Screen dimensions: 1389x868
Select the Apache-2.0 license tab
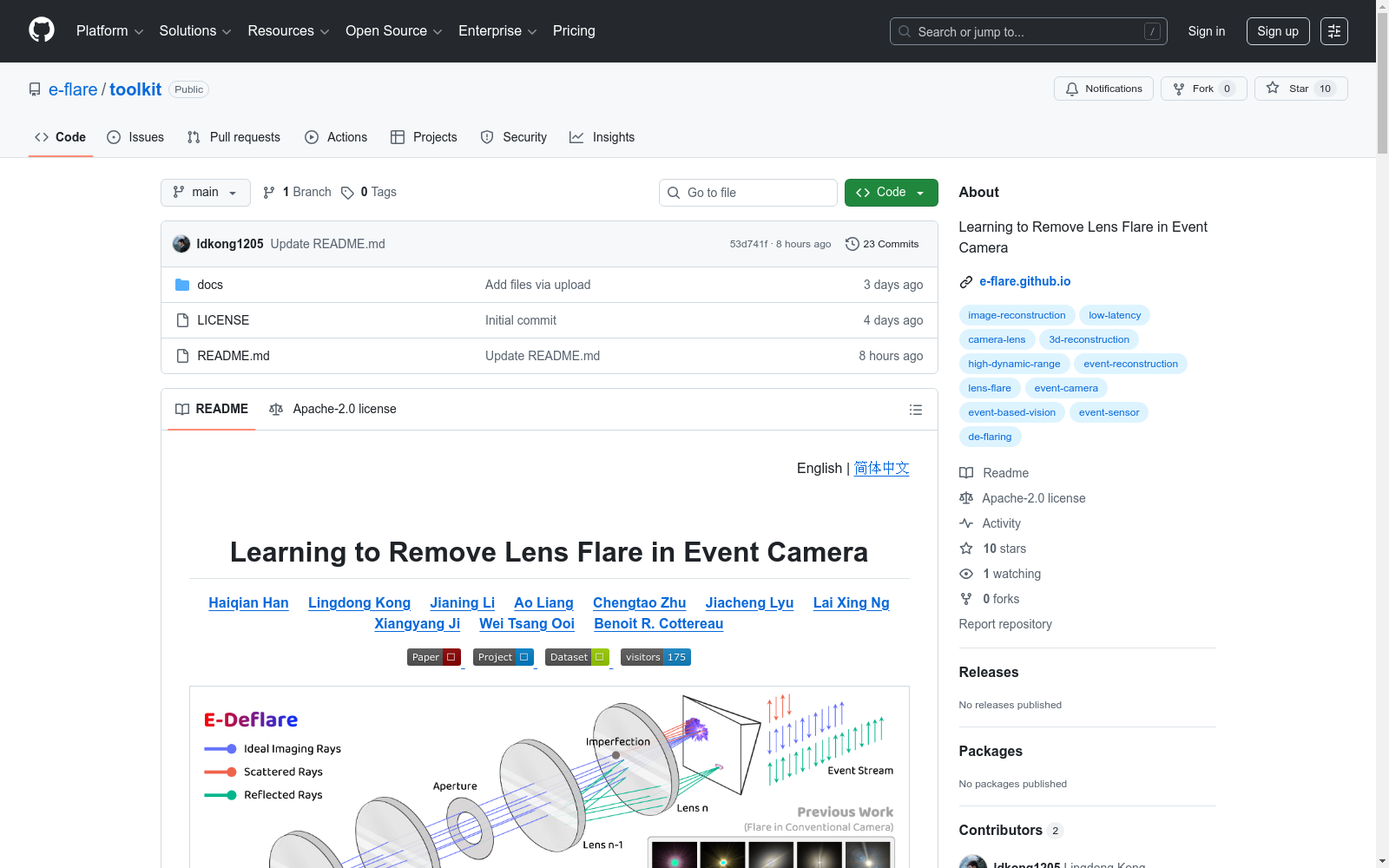point(332,409)
